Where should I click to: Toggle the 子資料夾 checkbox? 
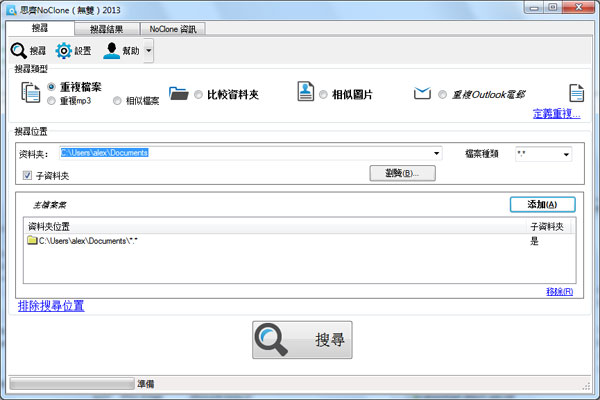27,175
